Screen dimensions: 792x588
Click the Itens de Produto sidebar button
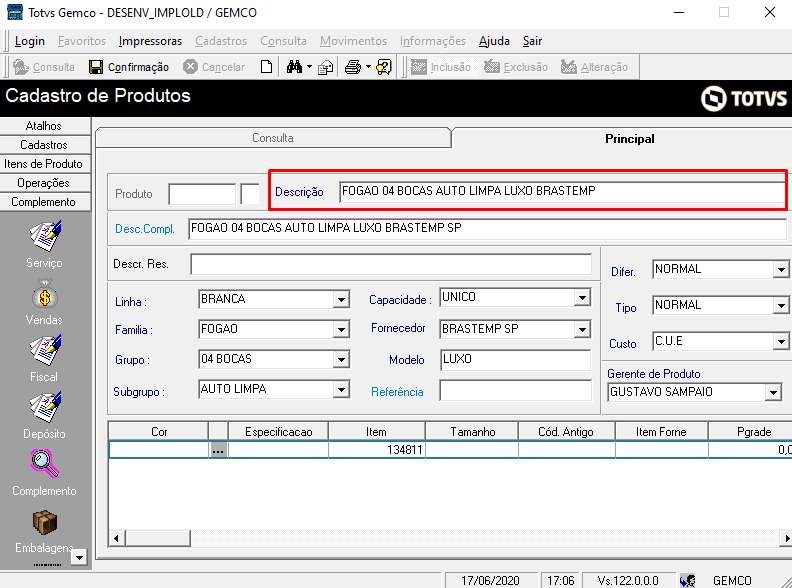(44, 164)
